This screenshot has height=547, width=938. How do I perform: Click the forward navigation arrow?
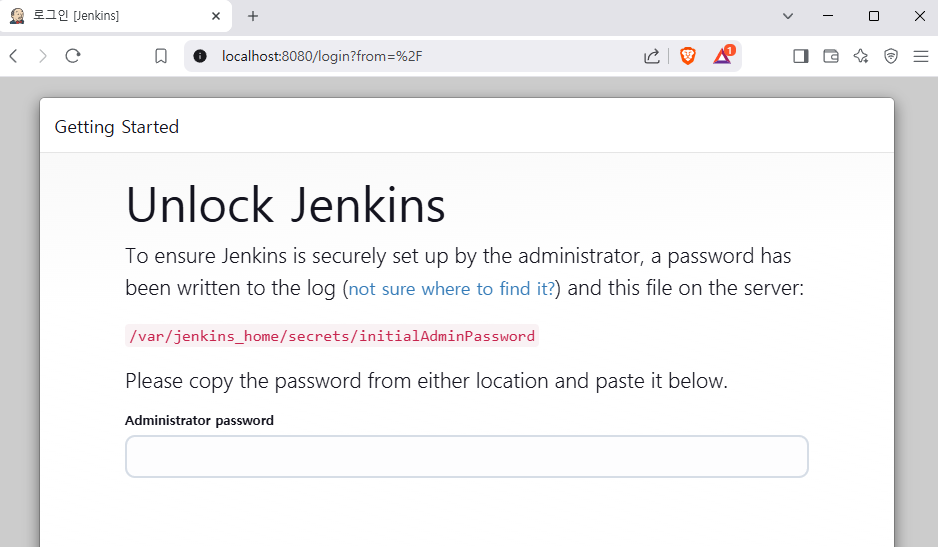click(43, 56)
